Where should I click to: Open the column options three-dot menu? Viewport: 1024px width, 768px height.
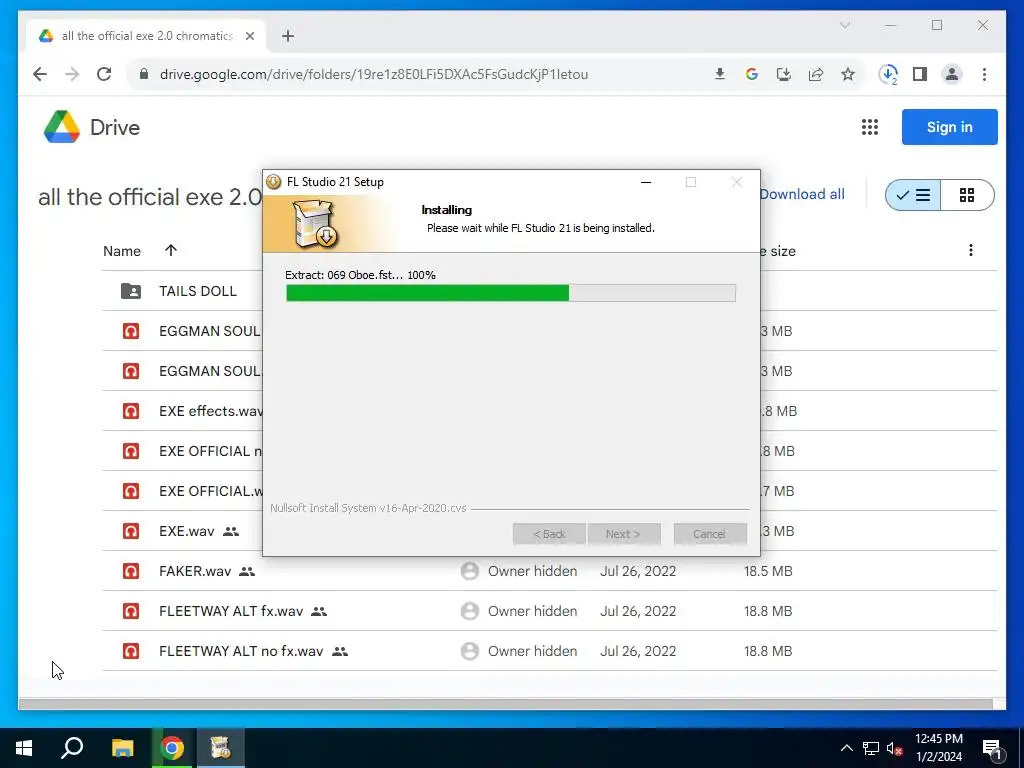[970, 250]
